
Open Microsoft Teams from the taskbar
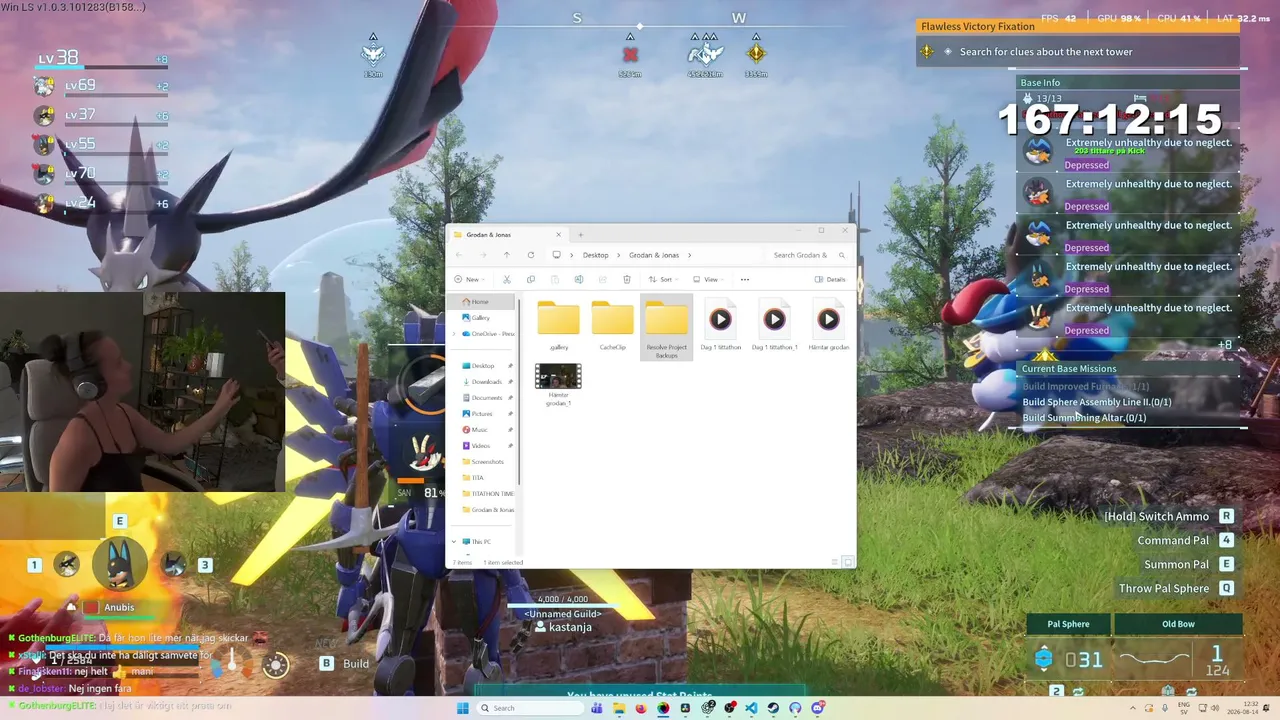click(x=597, y=708)
